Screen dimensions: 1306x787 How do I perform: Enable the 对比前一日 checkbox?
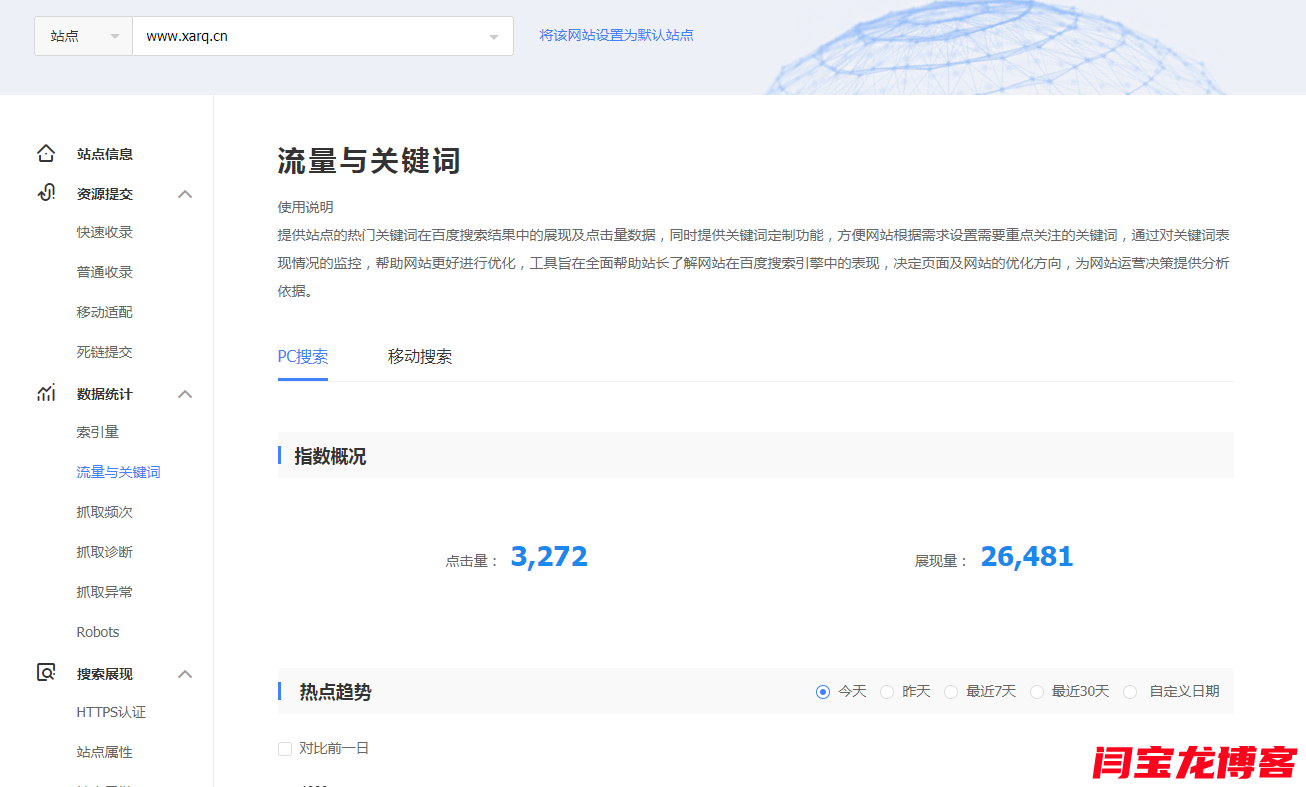[285, 749]
